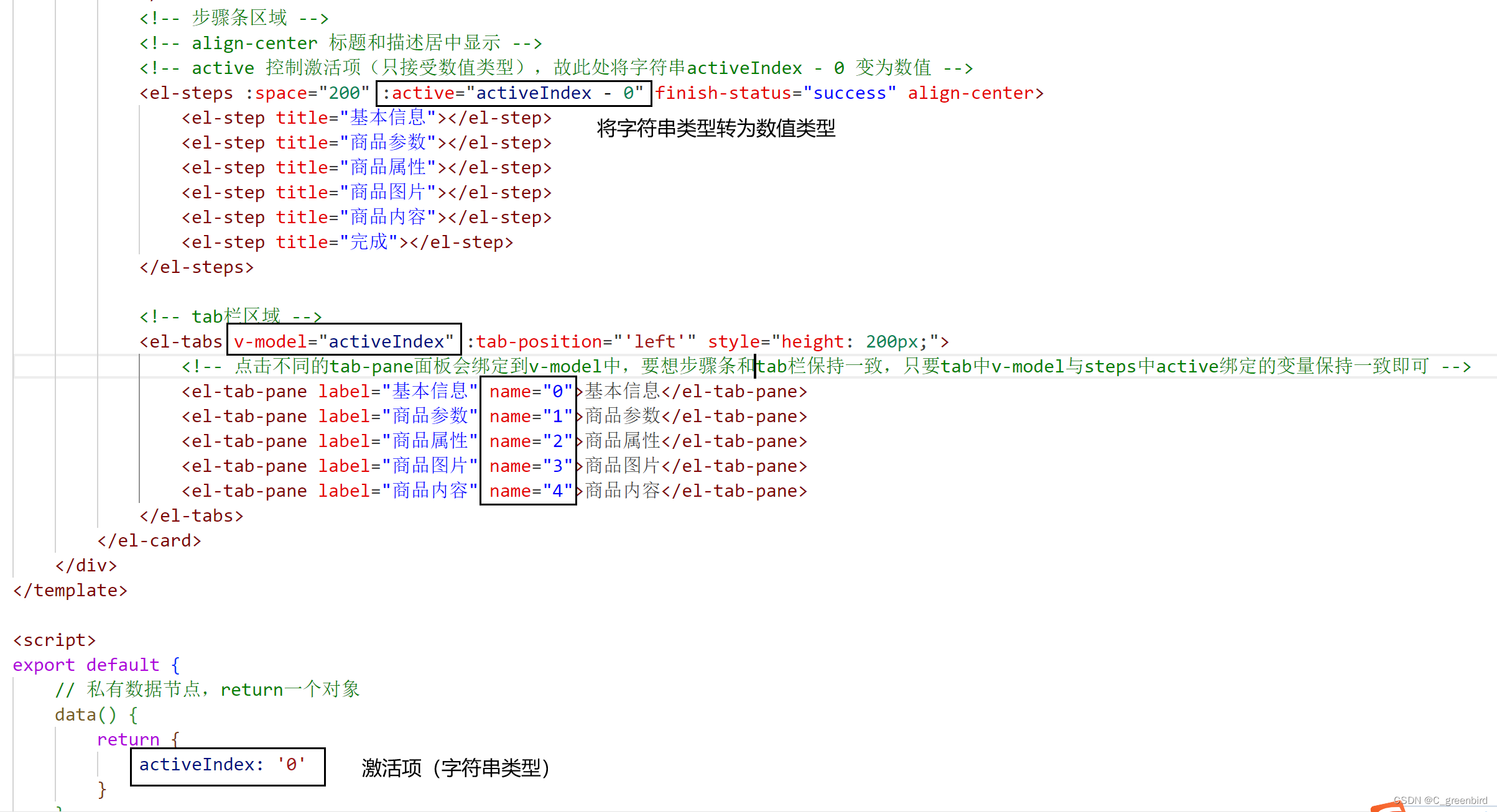This screenshot has width=1497, height=812.
Task: Click the activeIndex: '0' property
Action: [x=223, y=764]
